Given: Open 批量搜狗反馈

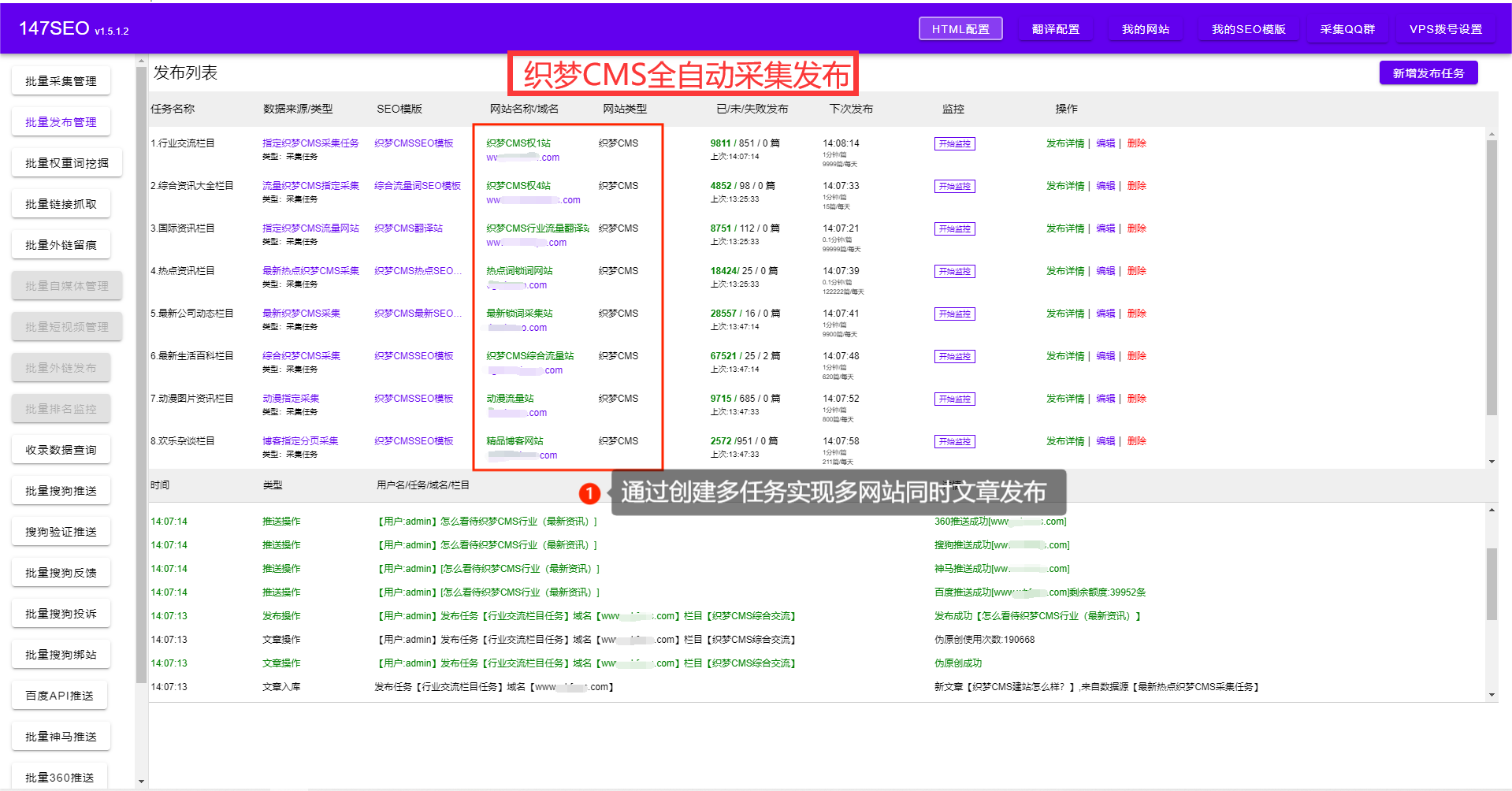Looking at the screenshot, I should click(61, 572).
